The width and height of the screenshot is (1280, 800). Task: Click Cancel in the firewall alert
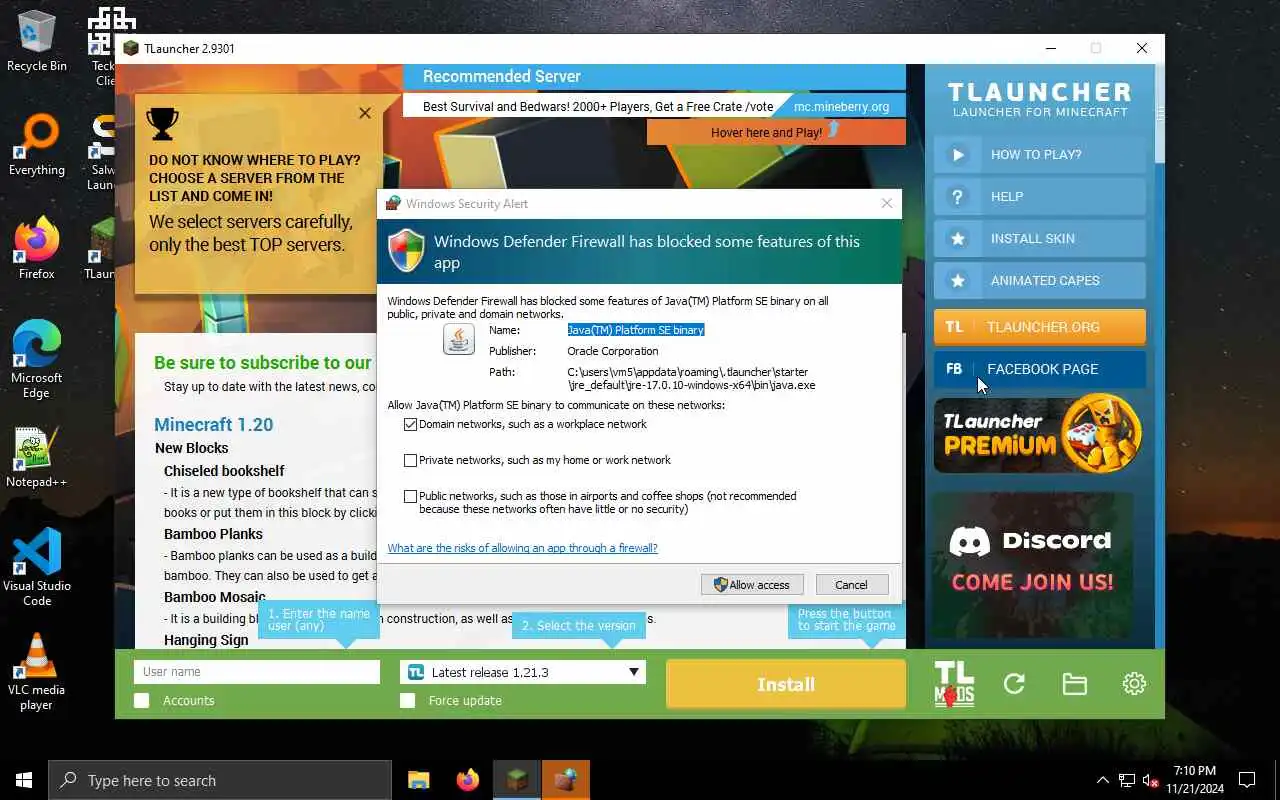pos(851,585)
